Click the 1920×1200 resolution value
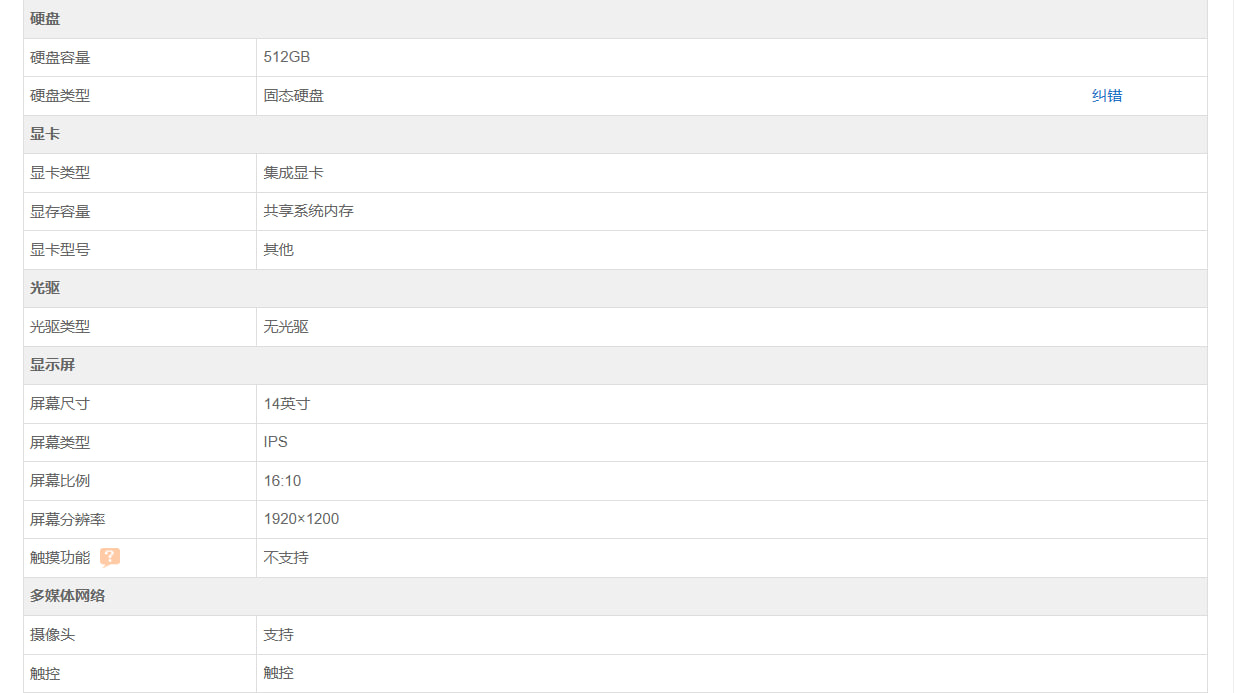Image resolution: width=1234 pixels, height=693 pixels. click(x=301, y=519)
